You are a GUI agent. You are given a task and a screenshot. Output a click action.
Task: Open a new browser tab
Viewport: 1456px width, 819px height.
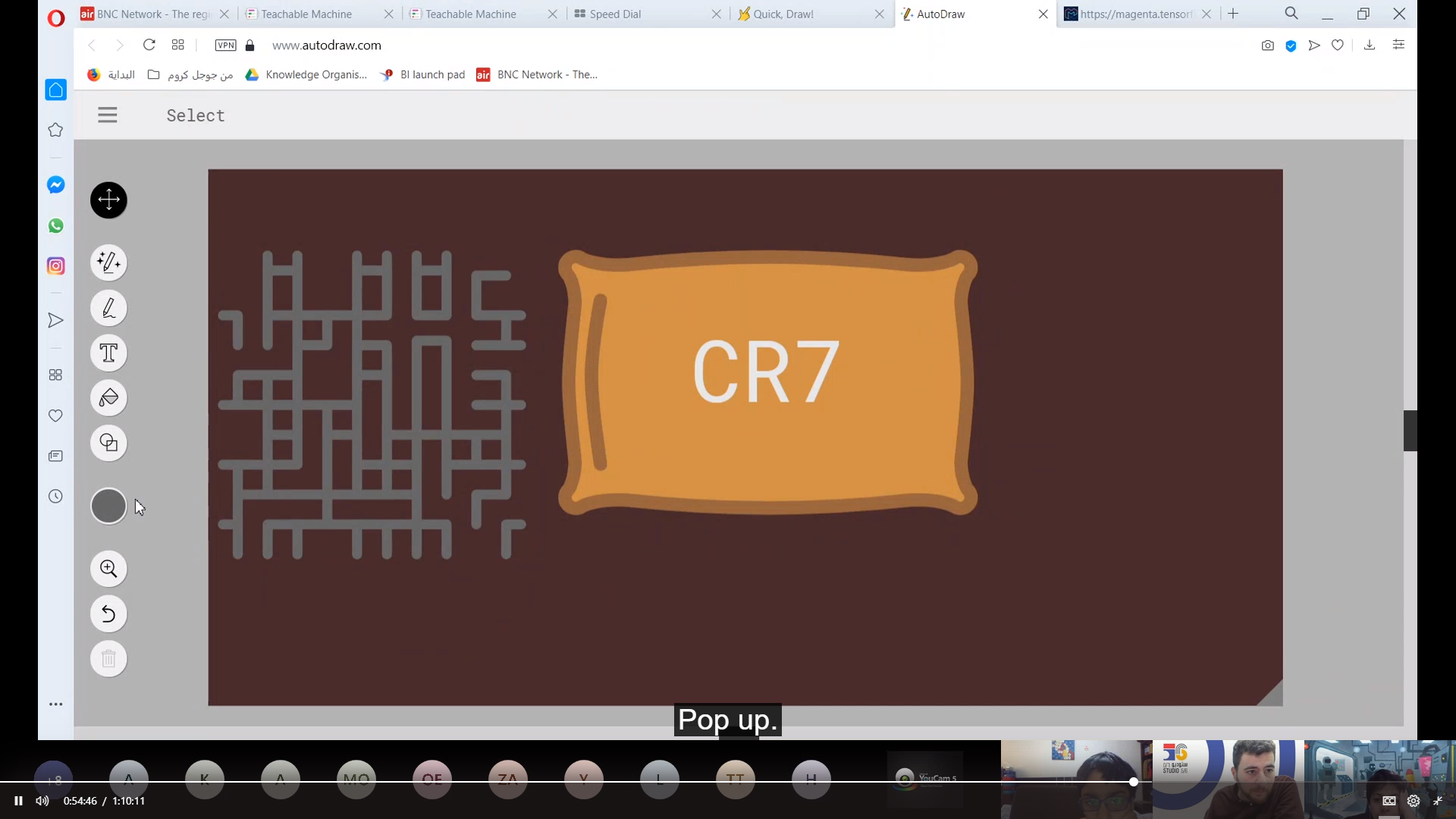click(1233, 14)
